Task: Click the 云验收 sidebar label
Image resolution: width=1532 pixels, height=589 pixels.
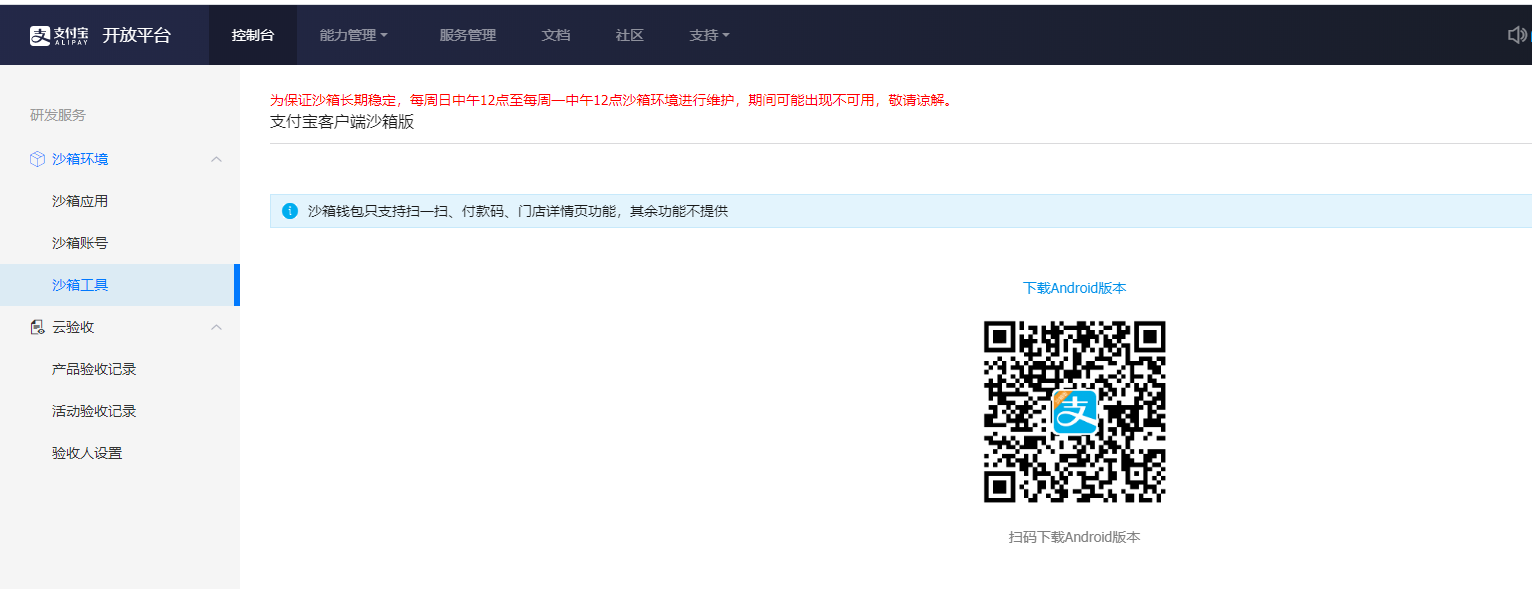Action: (x=73, y=327)
